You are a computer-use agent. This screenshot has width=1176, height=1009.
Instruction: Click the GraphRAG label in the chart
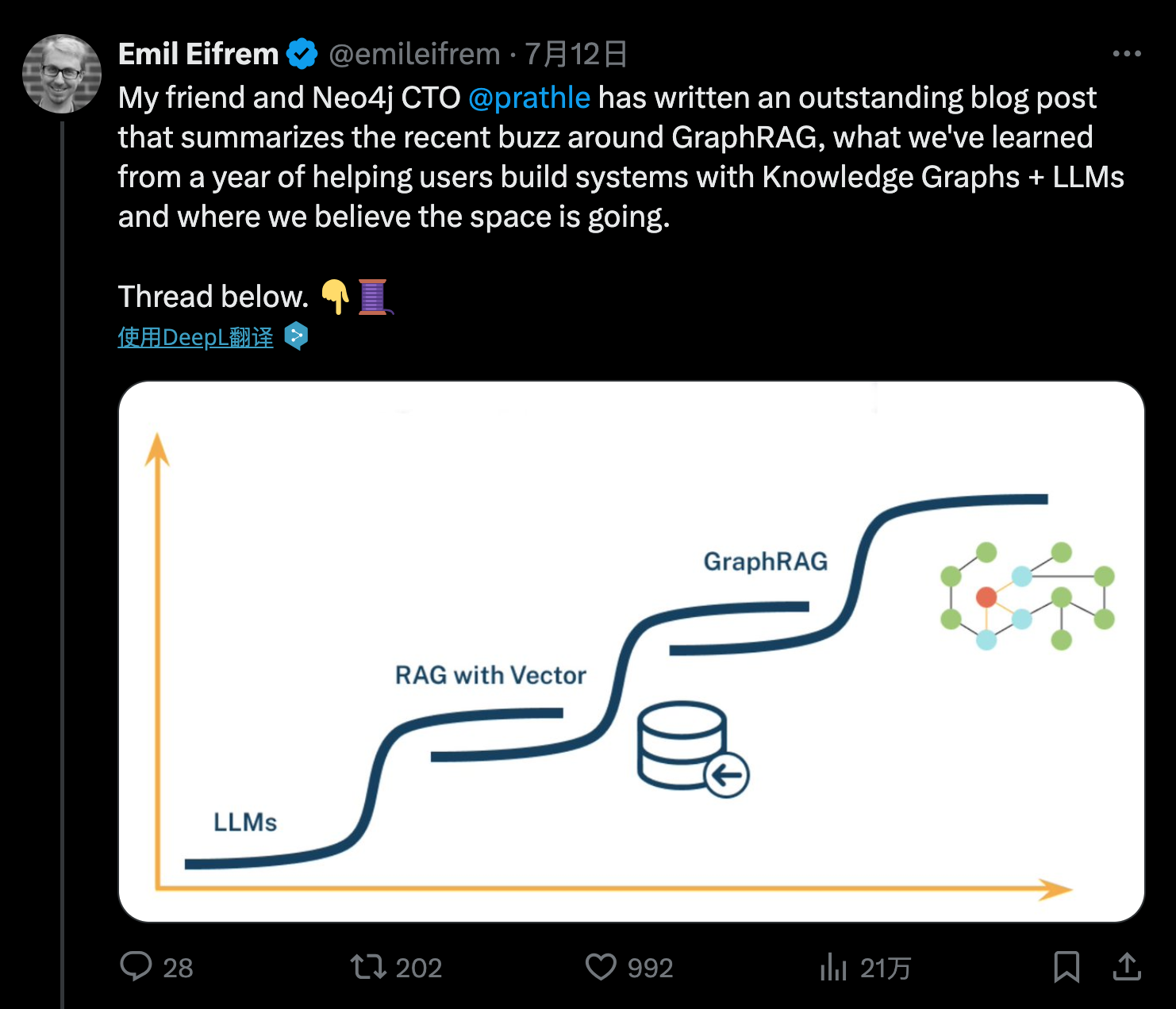[765, 562]
